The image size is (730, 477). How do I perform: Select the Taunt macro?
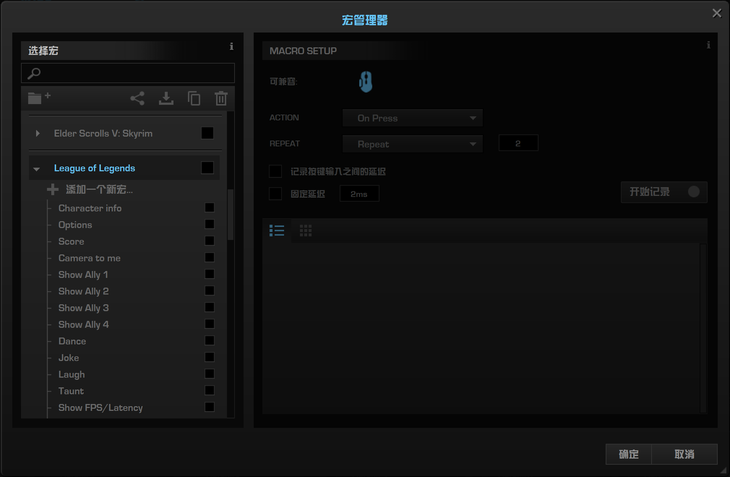tap(71, 391)
